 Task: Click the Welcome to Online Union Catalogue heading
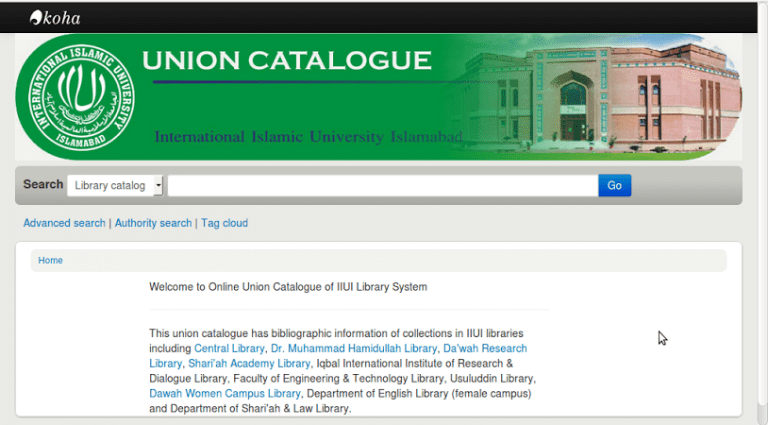click(x=288, y=287)
